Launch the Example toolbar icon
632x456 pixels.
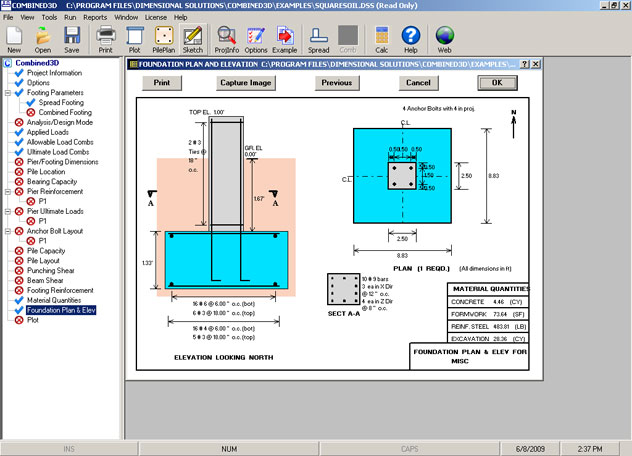(285, 40)
